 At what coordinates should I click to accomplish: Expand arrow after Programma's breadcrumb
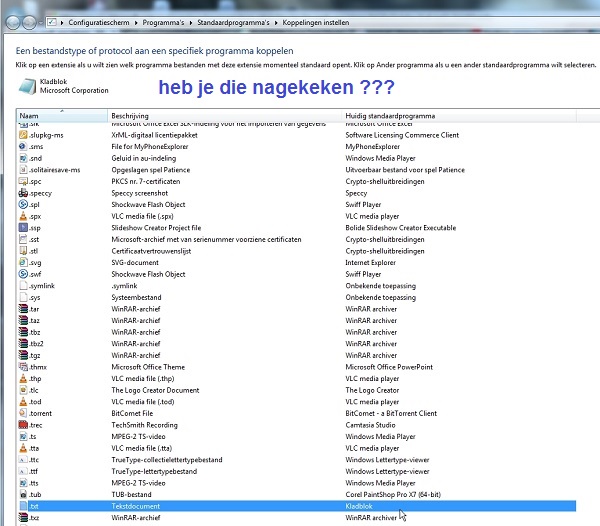tap(191, 23)
